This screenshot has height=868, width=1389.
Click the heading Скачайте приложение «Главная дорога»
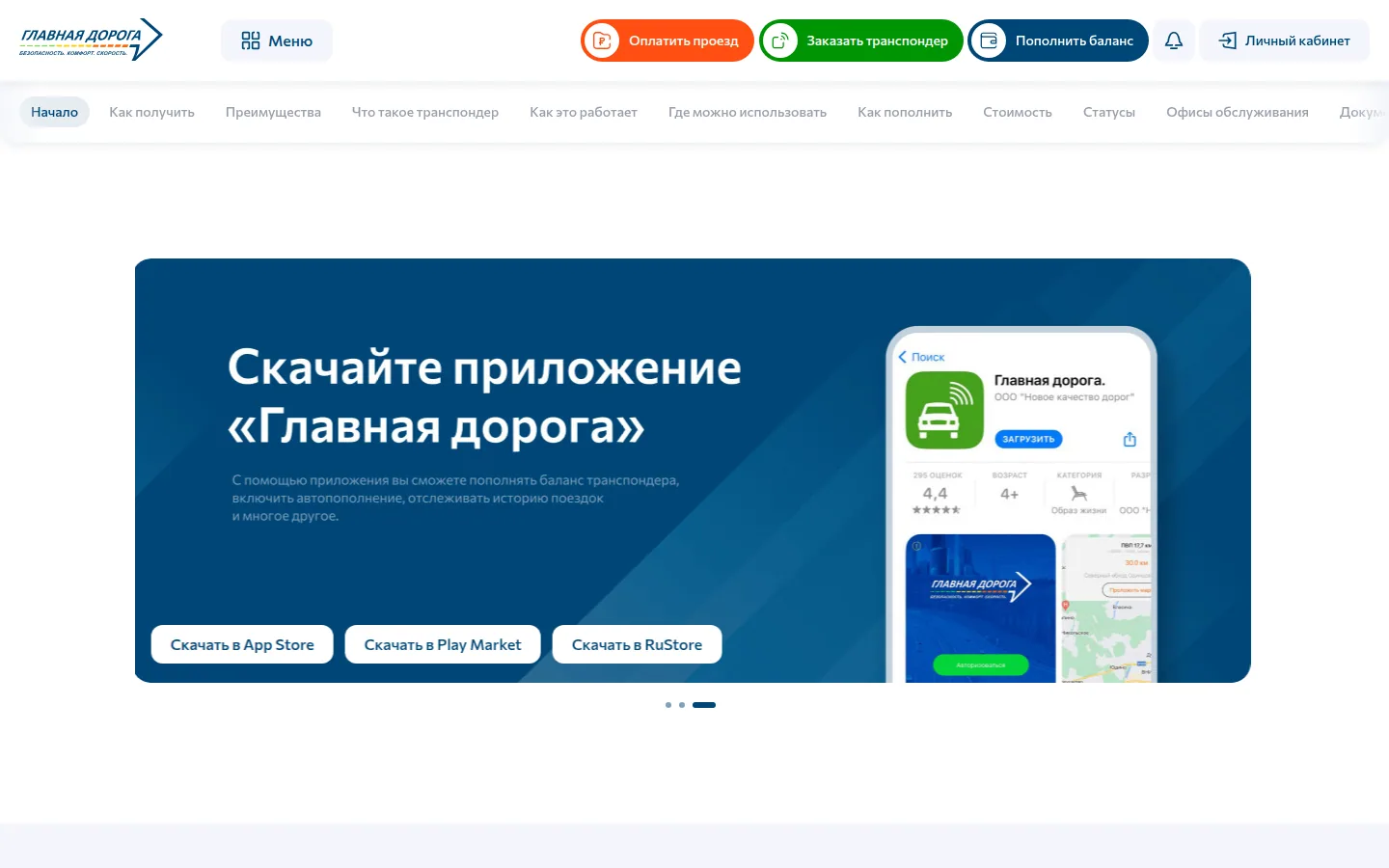pyautogui.click(x=484, y=396)
